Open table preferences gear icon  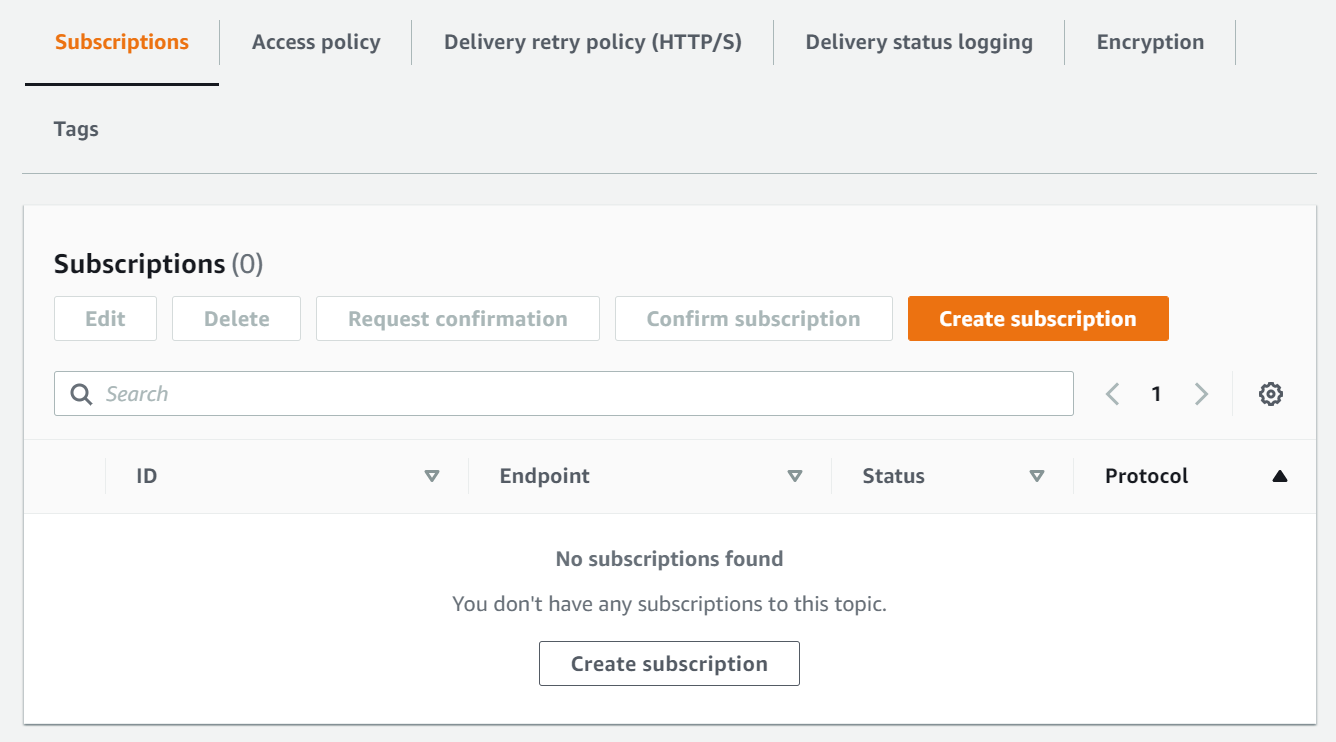[x=1271, y=394]
